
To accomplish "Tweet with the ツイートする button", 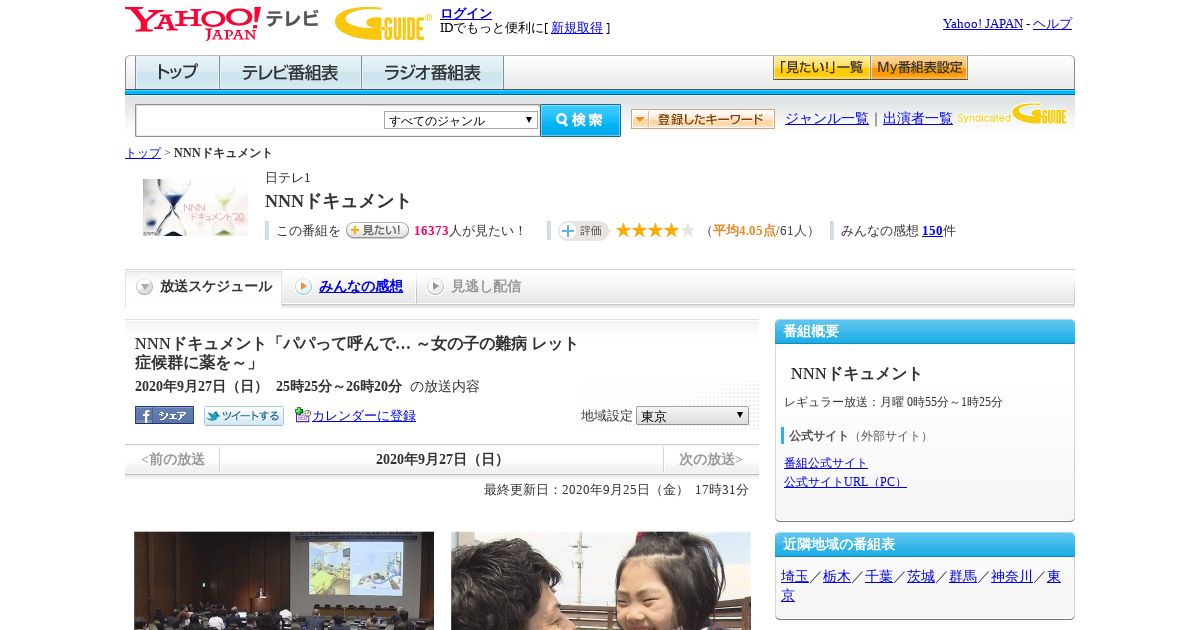I will tap(244, 415).
